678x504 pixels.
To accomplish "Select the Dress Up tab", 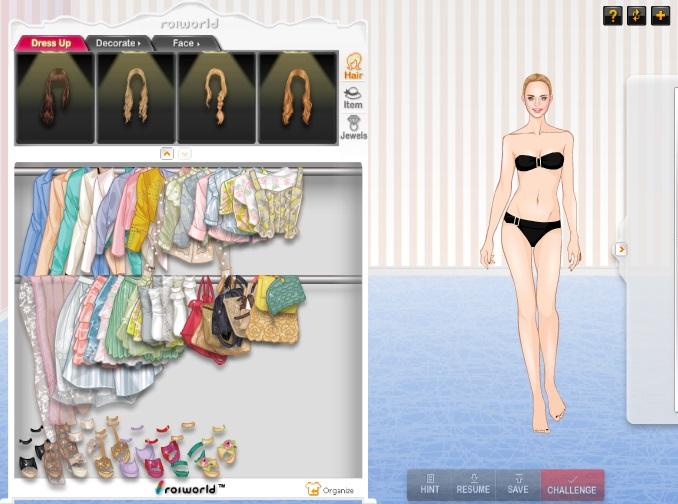I will coord(50,43).
